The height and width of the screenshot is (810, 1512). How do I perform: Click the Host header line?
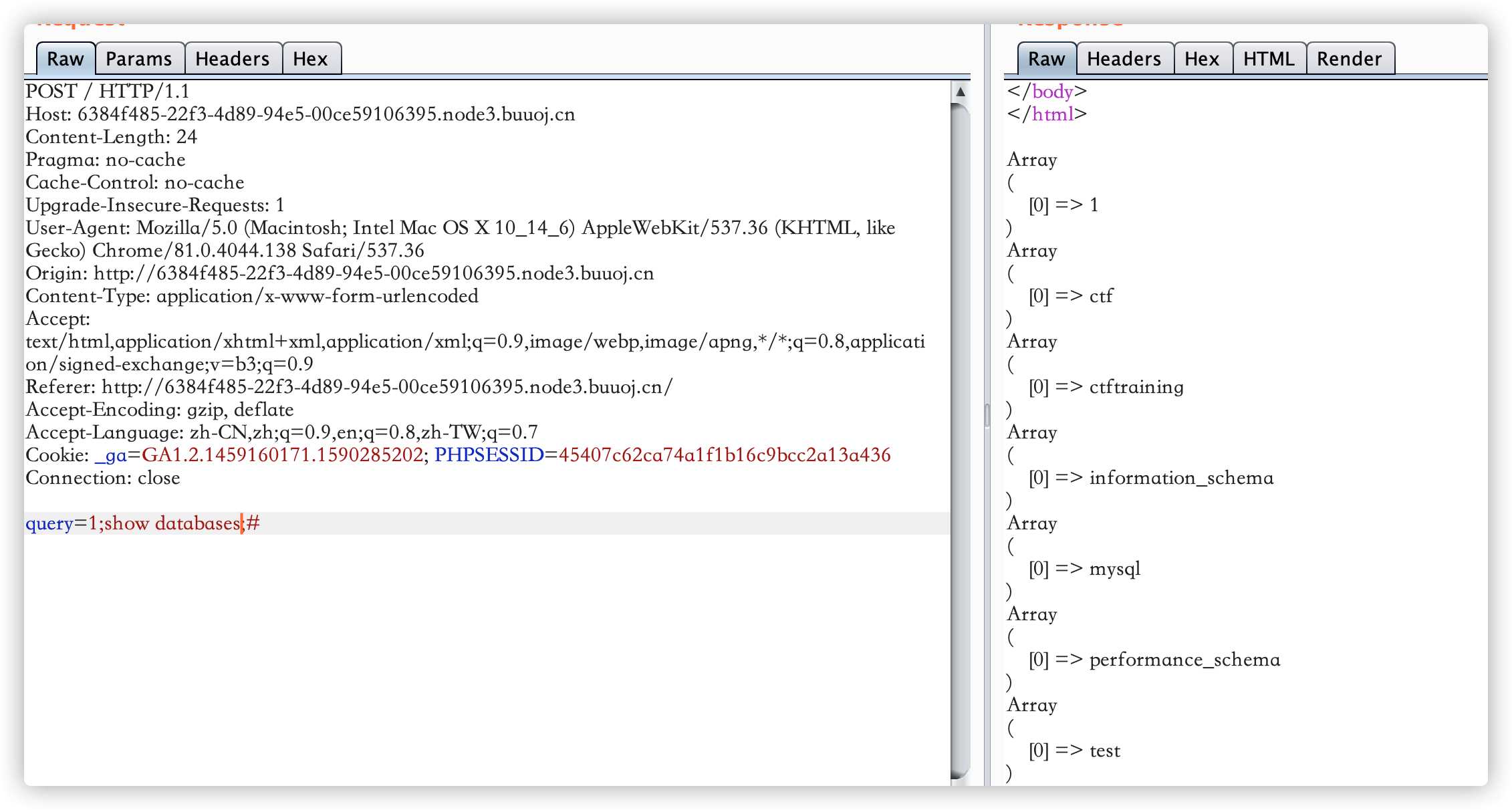(300, 114)
